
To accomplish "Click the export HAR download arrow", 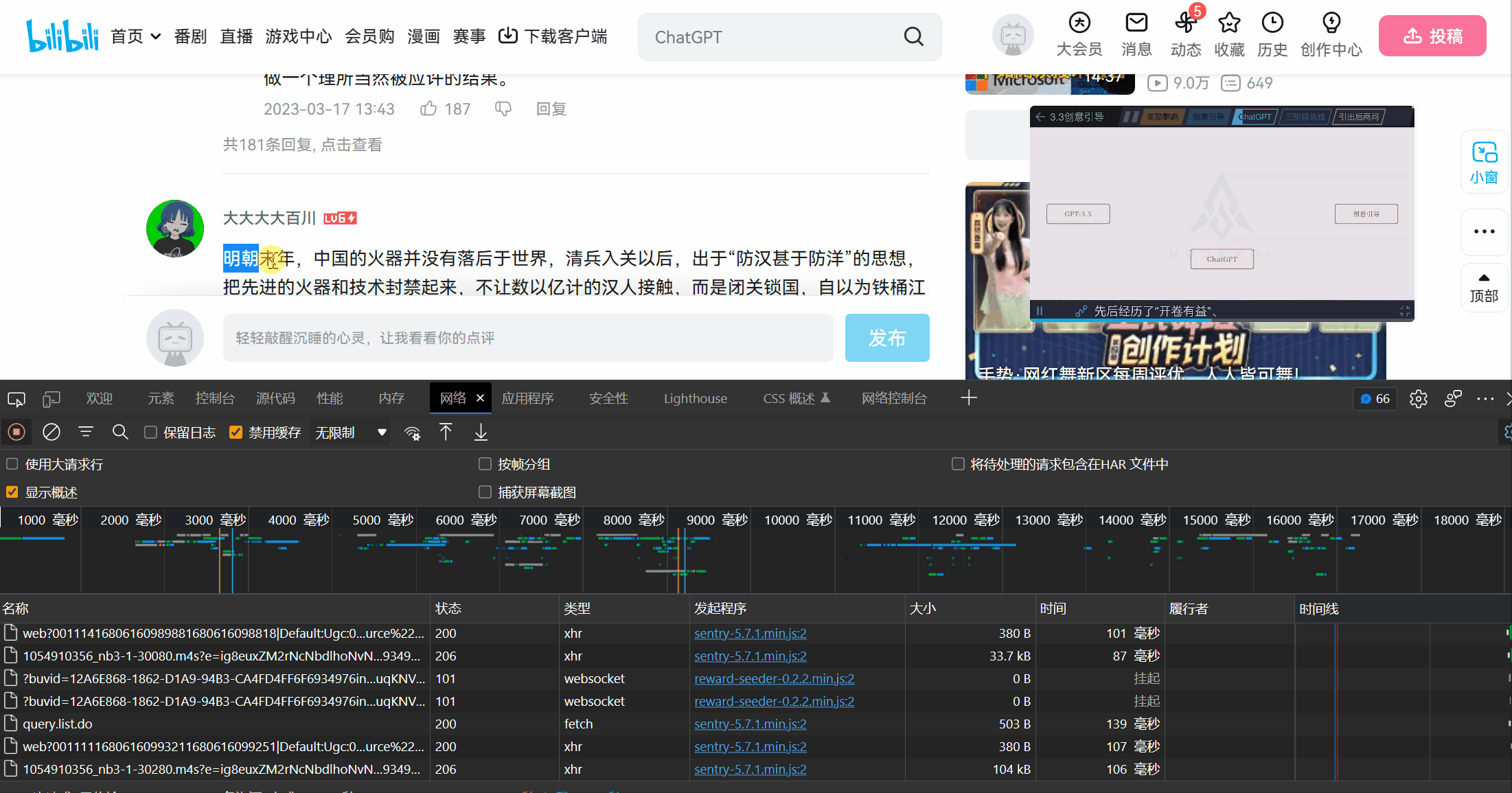I will click(x=481, y=432).
